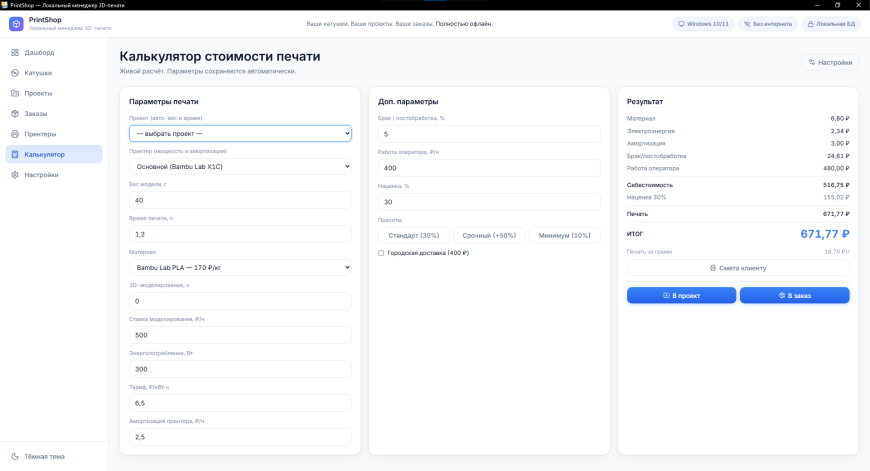Click the monitor icon in Windows 10/11 badge

681,24
